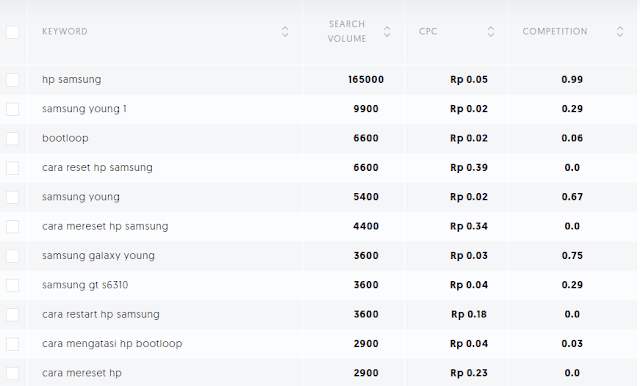Sort by Search Volume arrows
640x386 pixels.
tap(387, 31)
